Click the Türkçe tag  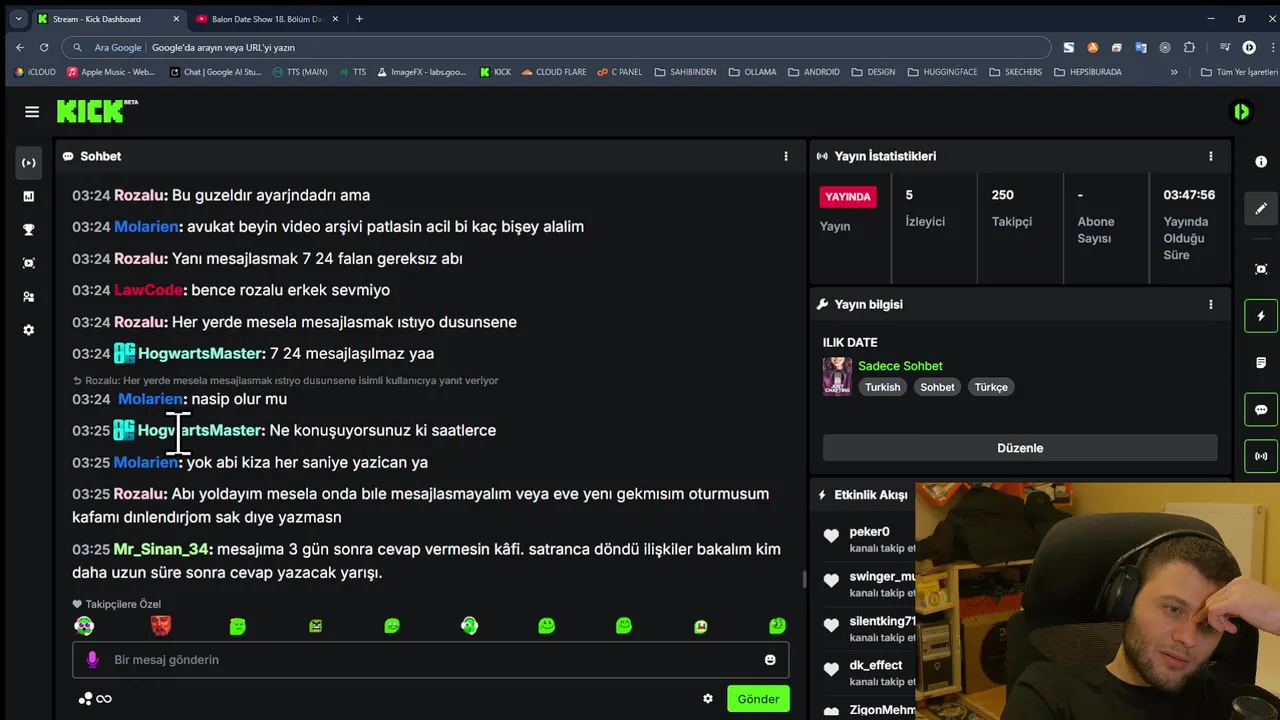click(991, 387)
